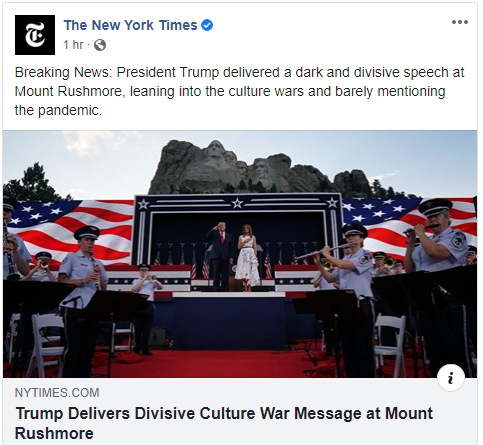483x445 pixels.
Task: Click "the pandemic." at caption's end
Action: coord(58,110)
